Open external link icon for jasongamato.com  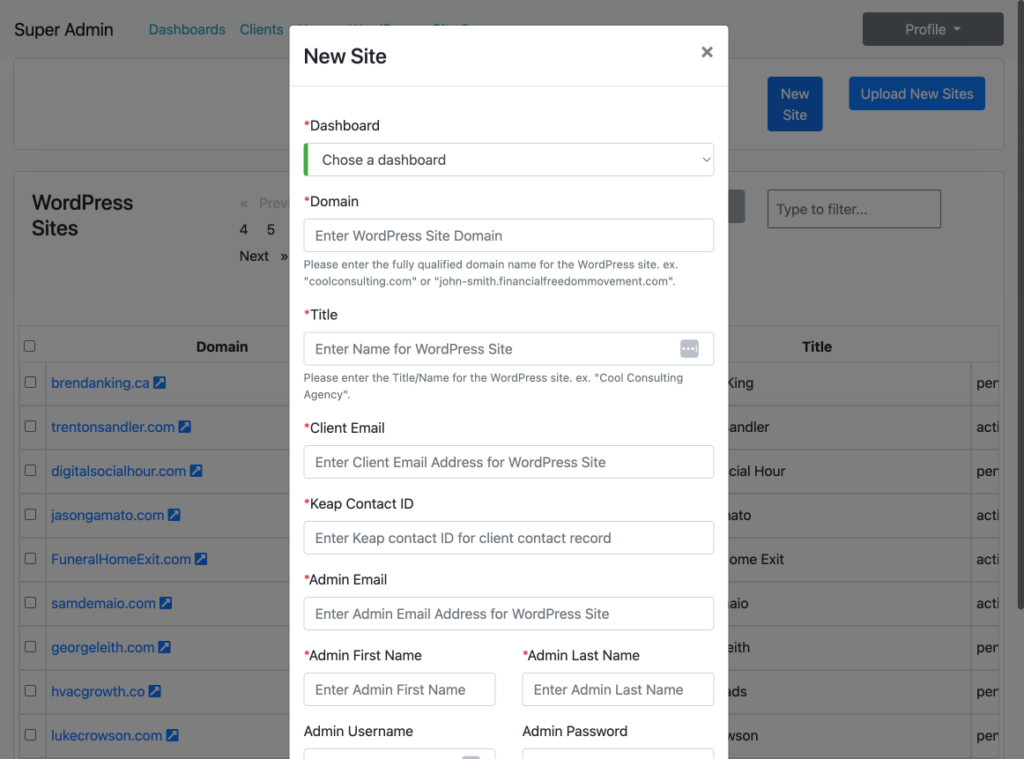click(174, 515)
